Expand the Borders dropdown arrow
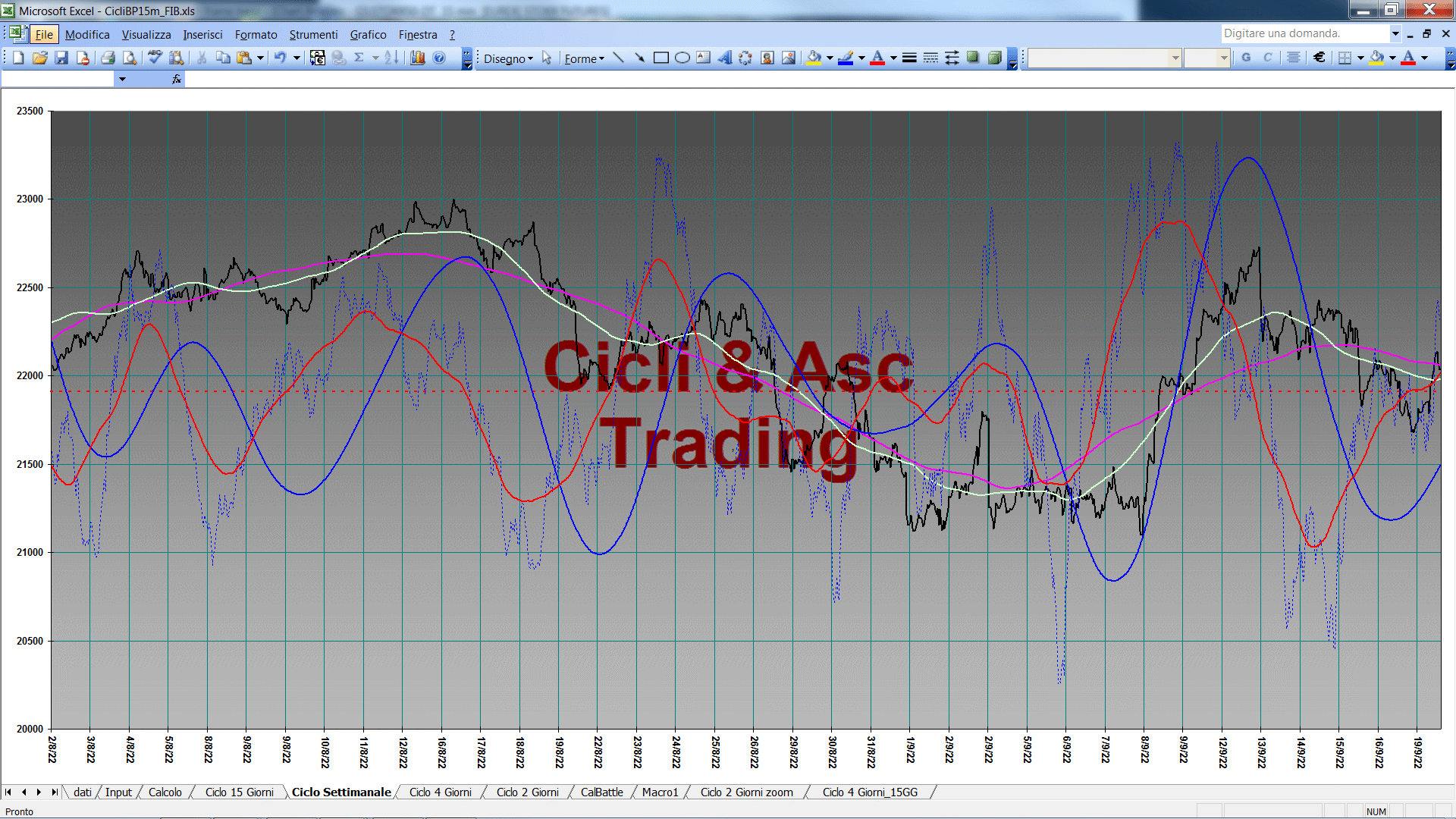Viewport: 1456px width, 819px height. coord(1360,58)
